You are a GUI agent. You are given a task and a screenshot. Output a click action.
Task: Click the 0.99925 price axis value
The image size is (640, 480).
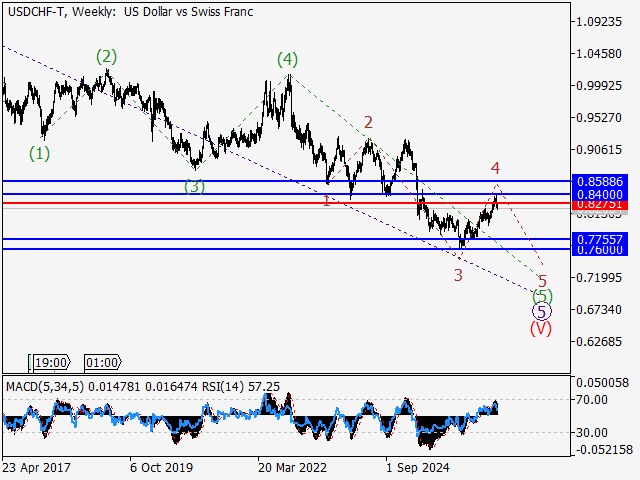coord(598,86)
